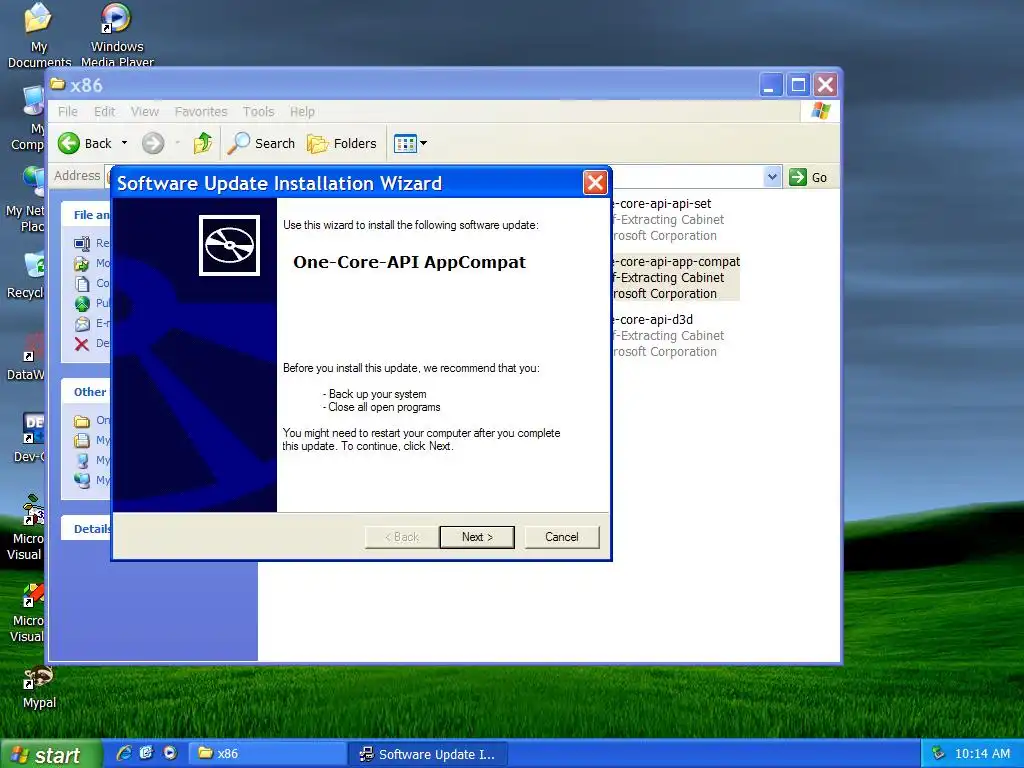Click the Forward arrow in Explorer toolbar
Viewport: 1024px width, 768px height.
pyautogui.click(x=153, y=143)
